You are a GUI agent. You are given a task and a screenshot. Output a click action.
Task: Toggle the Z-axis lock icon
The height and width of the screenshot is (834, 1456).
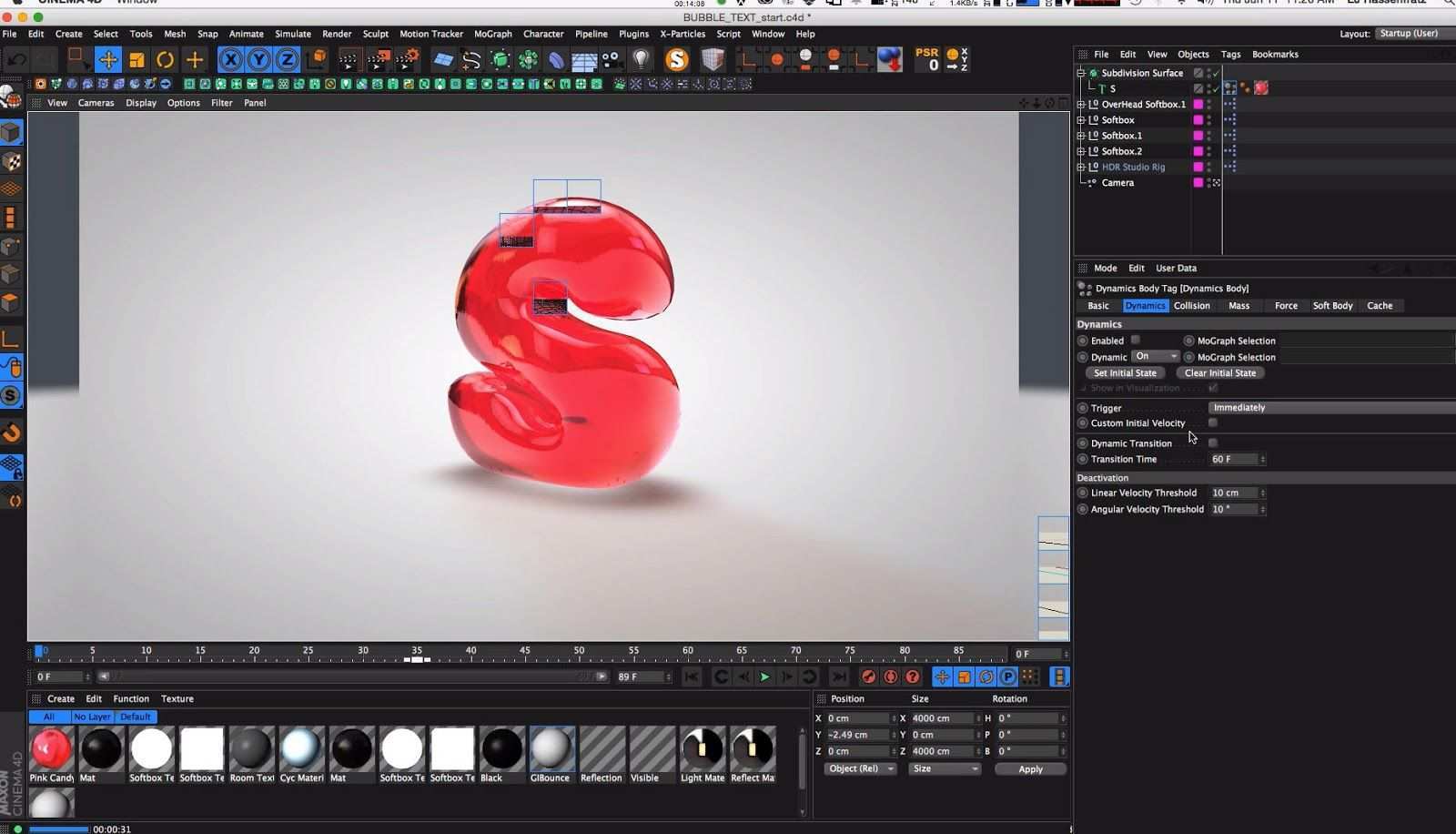(287, 60)
